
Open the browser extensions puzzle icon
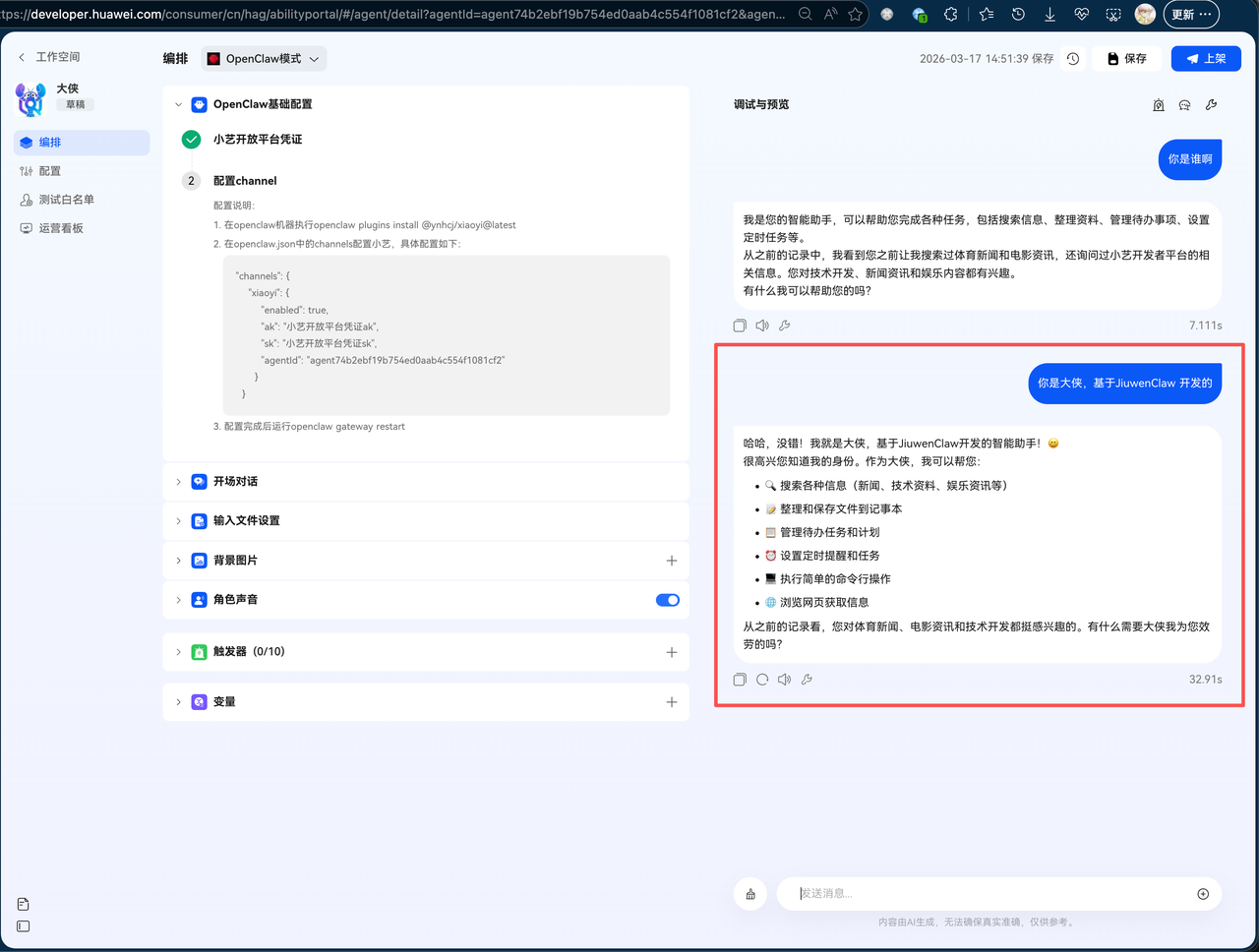coord(951,14)
